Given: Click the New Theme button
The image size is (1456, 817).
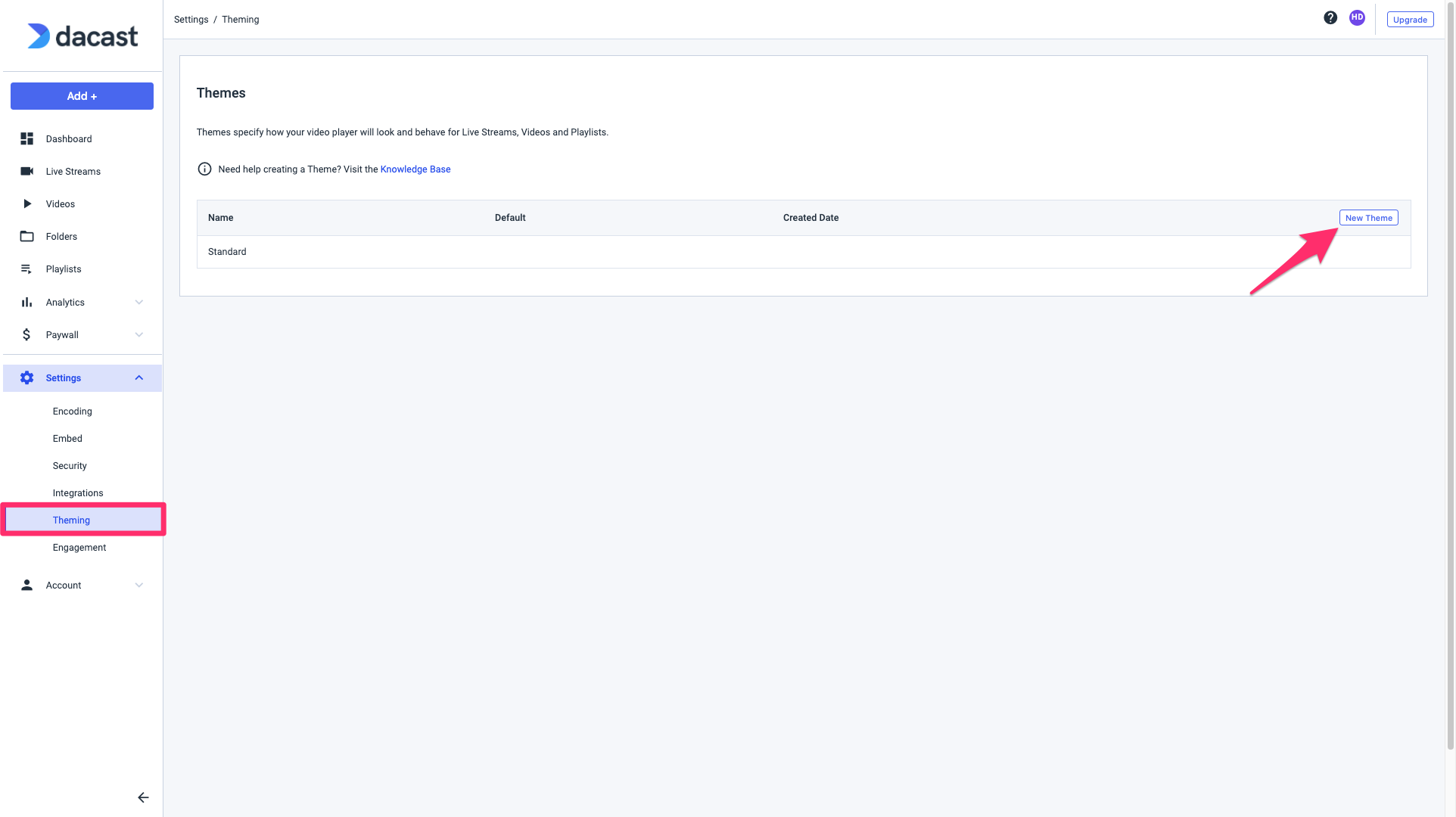Looking at the screenshot, I should click(1368, 217).
